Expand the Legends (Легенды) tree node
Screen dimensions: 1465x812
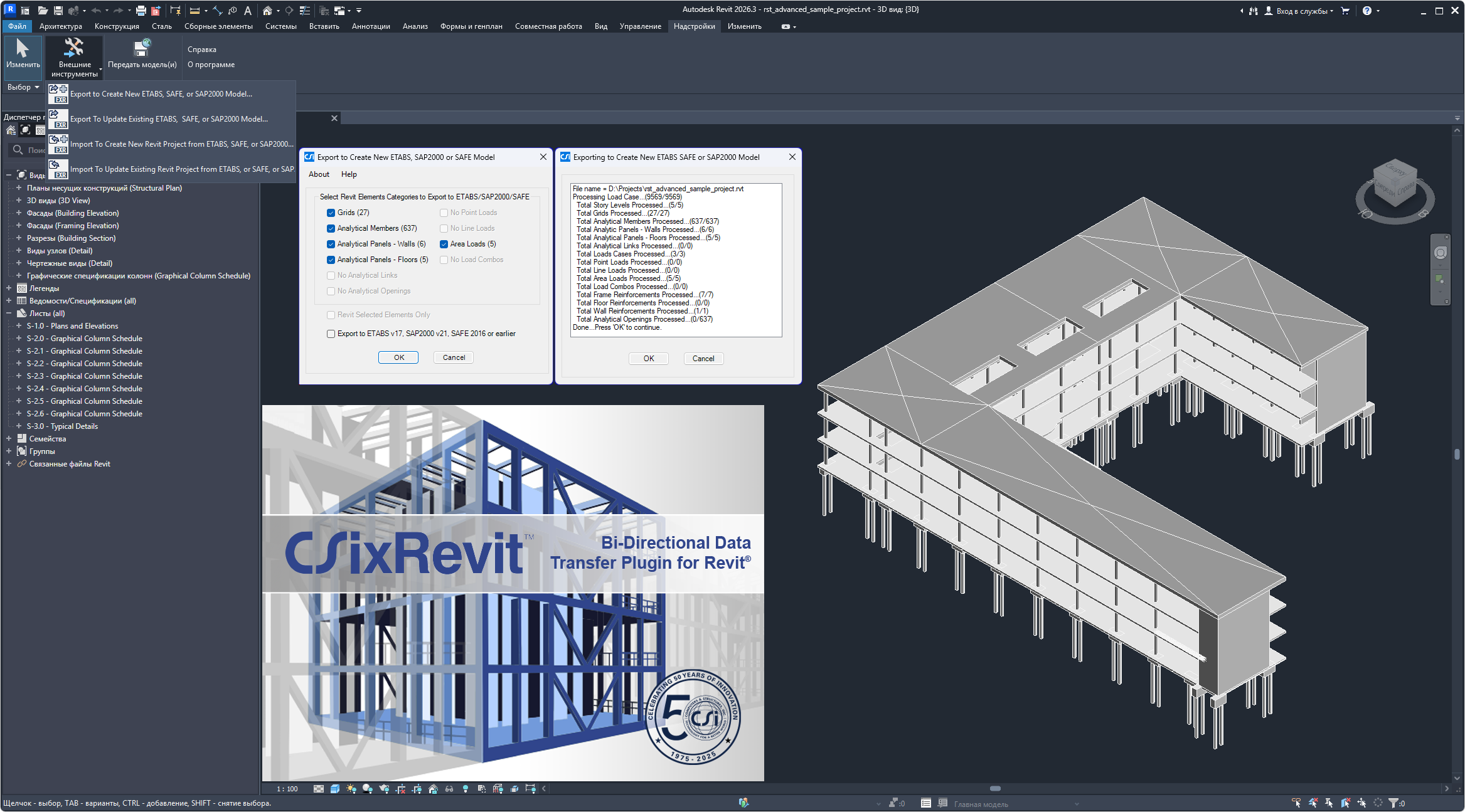tap(9, 288)
